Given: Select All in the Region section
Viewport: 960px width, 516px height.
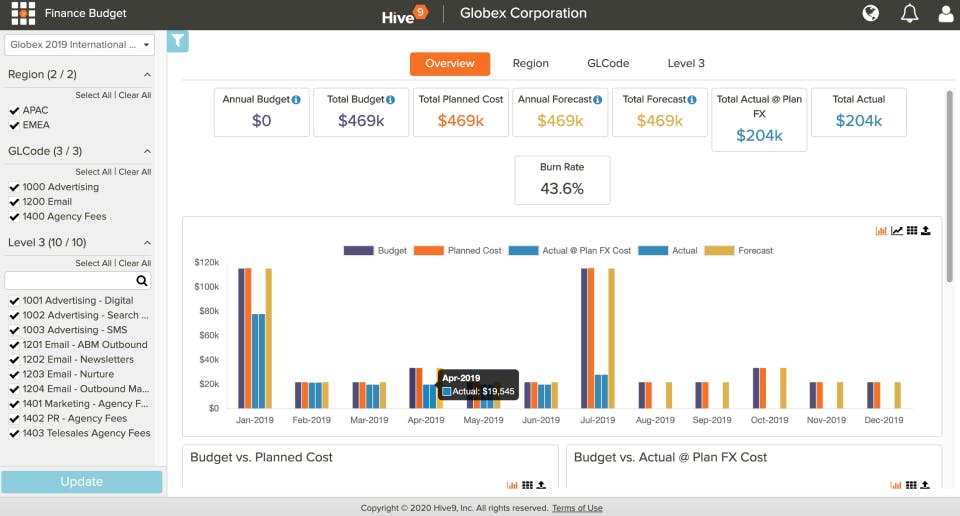Looking at the screenshot, I should pos(93,95).
